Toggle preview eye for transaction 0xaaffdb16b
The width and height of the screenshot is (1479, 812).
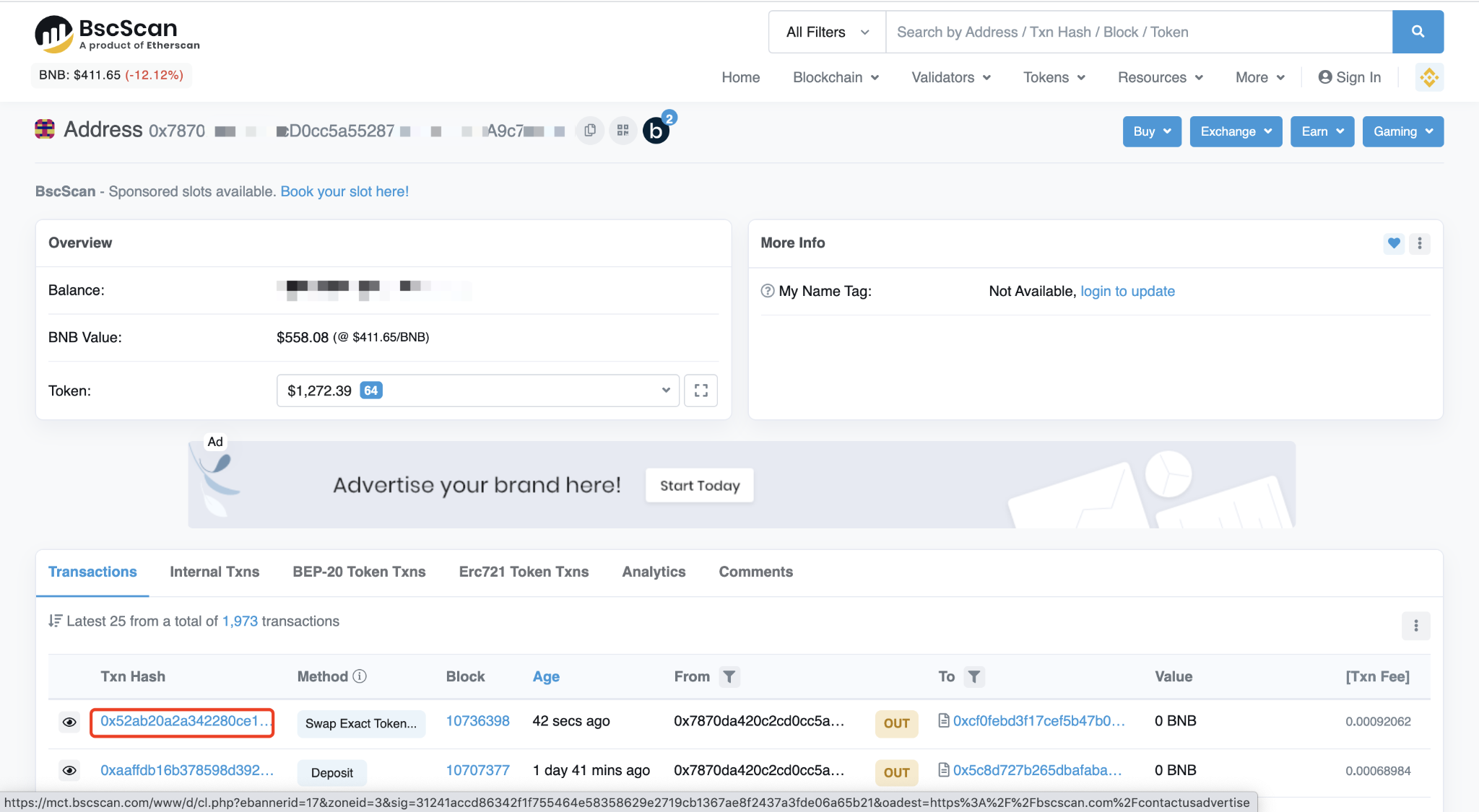point(69,771)
